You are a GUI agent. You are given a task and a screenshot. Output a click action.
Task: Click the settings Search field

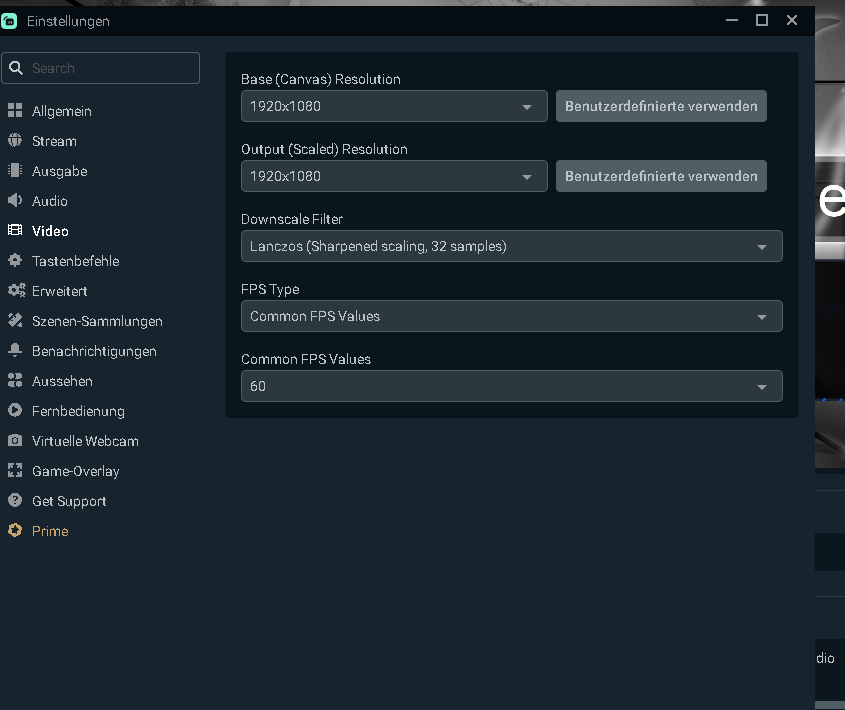[x=110, y=68]
